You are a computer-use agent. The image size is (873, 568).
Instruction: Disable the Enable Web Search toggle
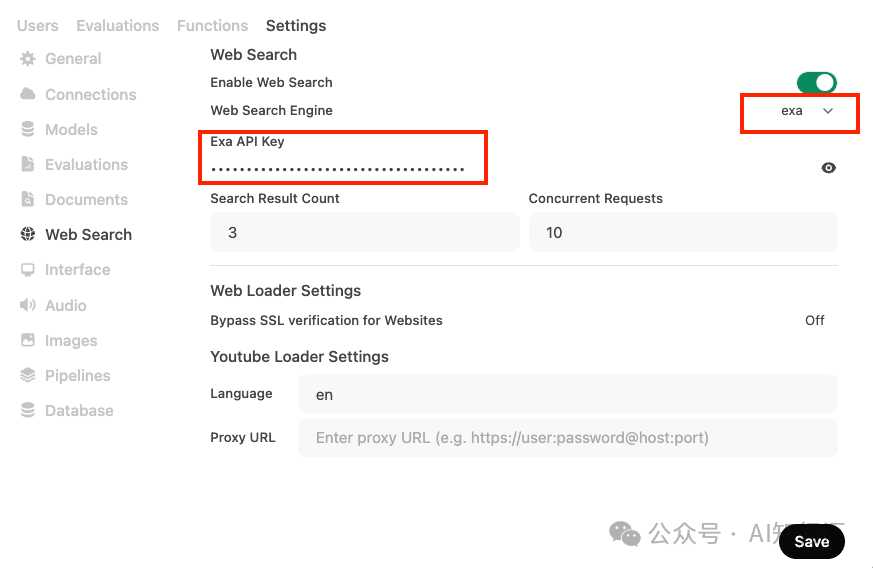[x=817, y=83]
